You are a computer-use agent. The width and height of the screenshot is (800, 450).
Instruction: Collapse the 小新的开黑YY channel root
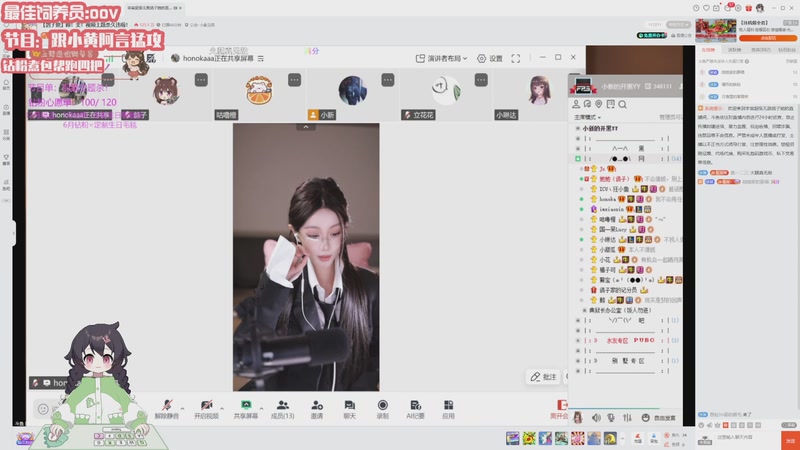coord(578,129)
